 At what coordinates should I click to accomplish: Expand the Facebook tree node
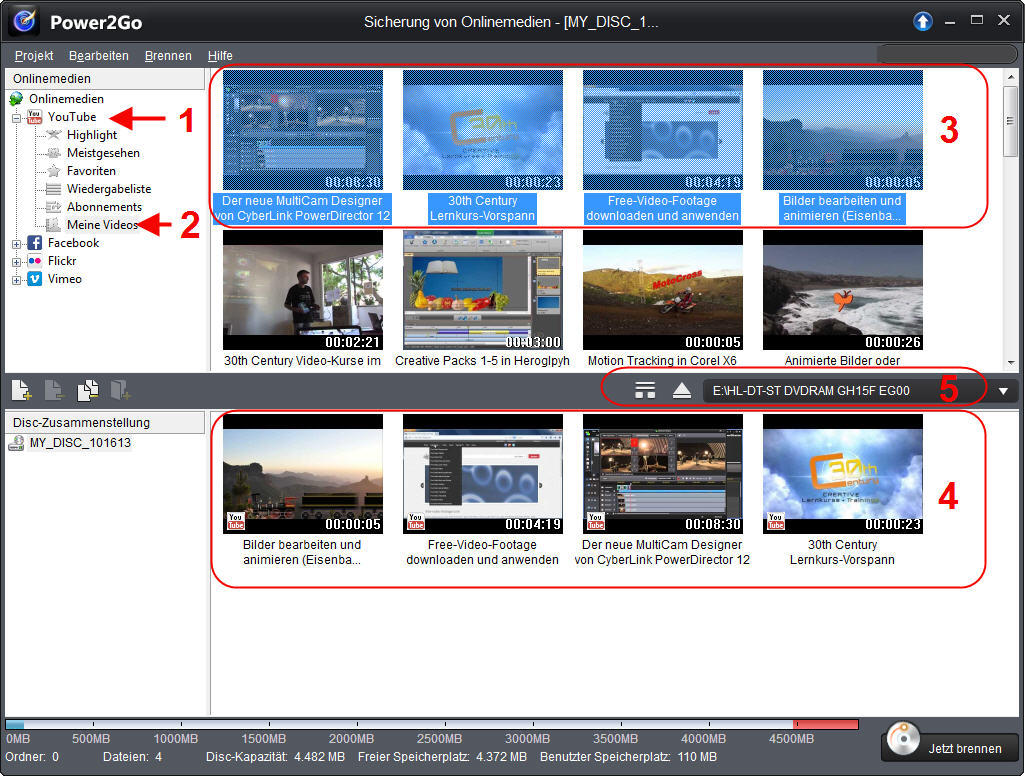click(16, 244)
